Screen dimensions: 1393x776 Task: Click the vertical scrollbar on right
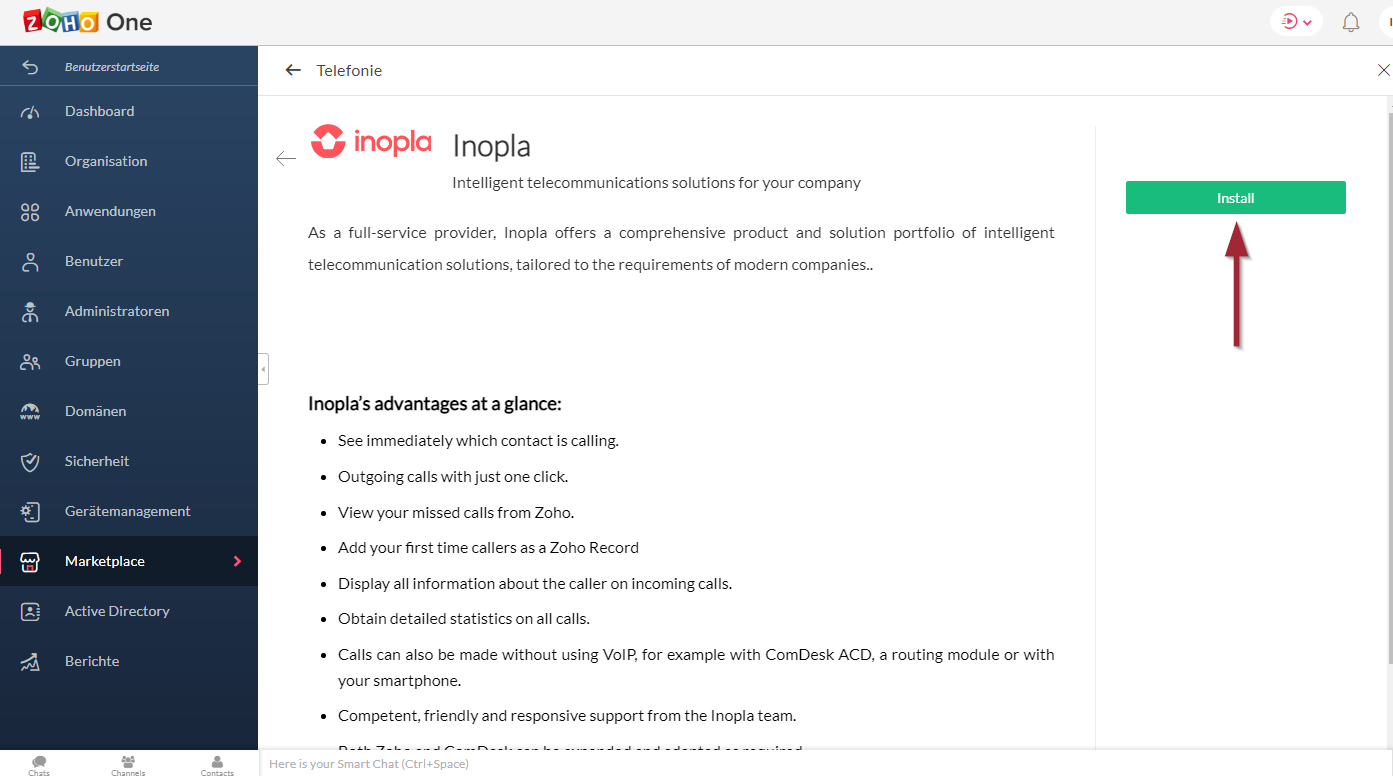1389,380
